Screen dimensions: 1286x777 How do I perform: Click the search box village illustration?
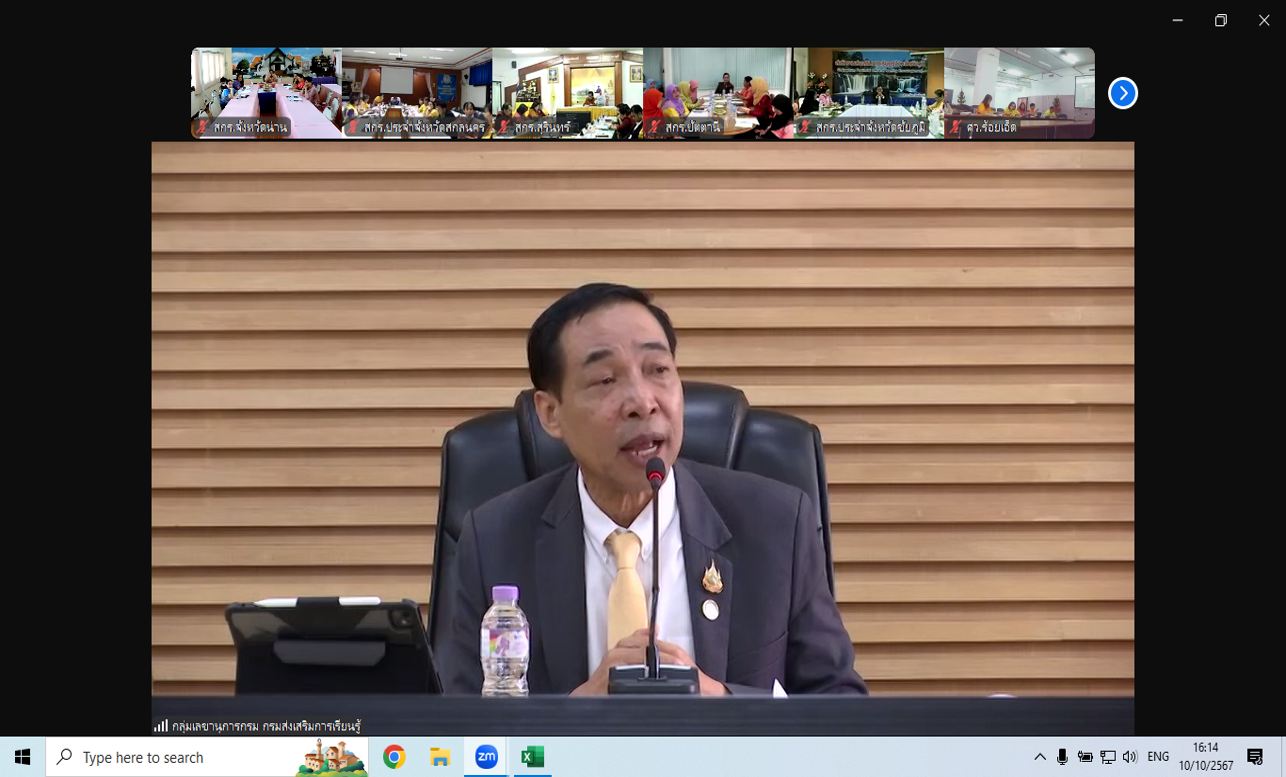tap(333, 757)
